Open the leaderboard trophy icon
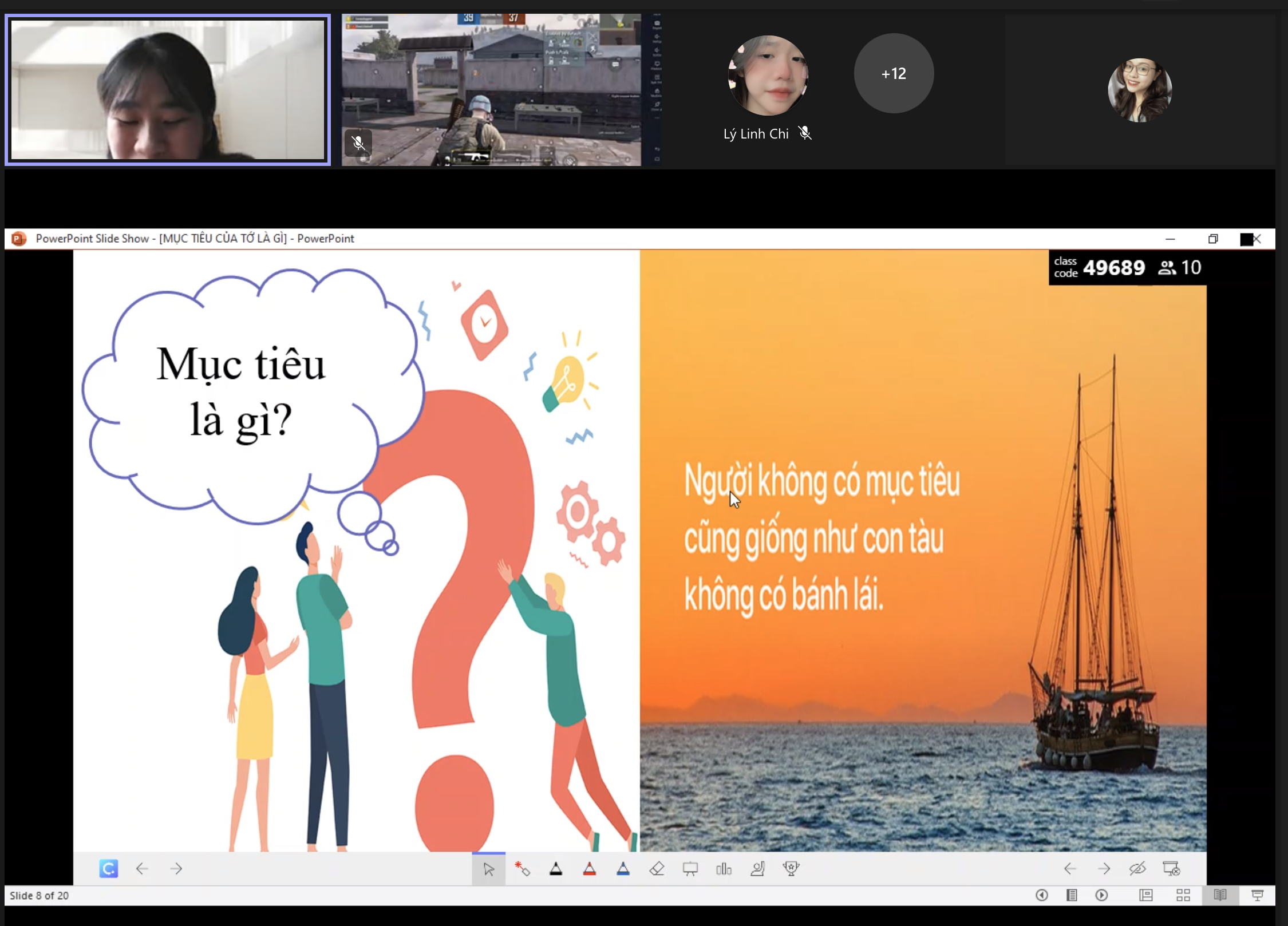This screenshot has width=1288, height=926. coord(791,869)
